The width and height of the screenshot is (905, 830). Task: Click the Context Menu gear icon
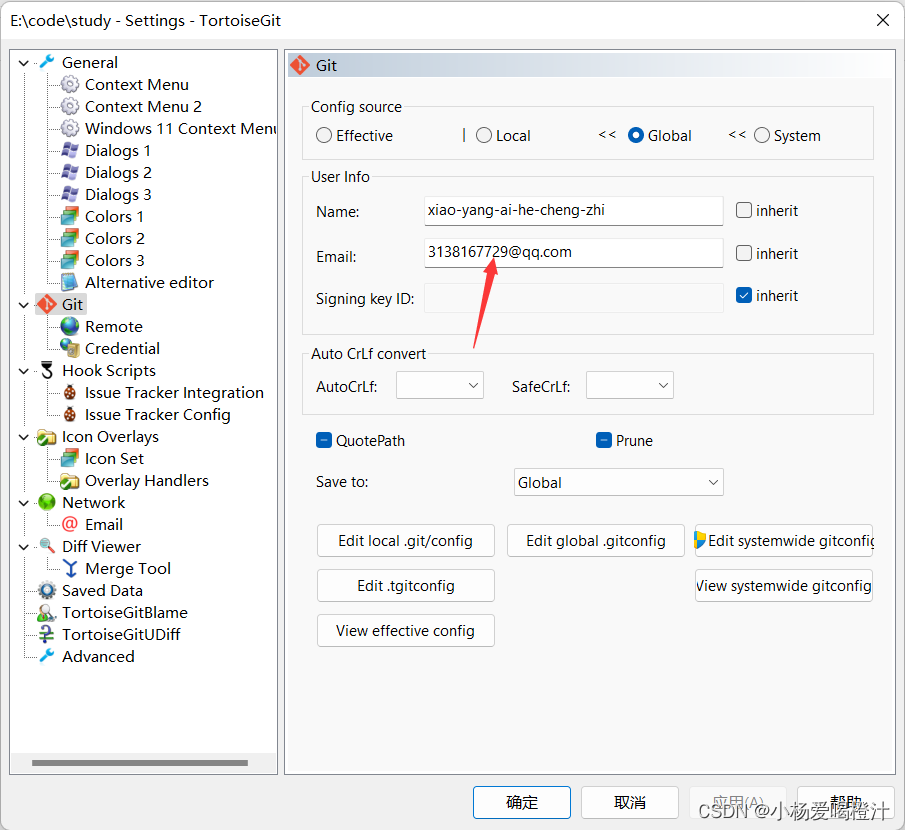pos(70,84)
